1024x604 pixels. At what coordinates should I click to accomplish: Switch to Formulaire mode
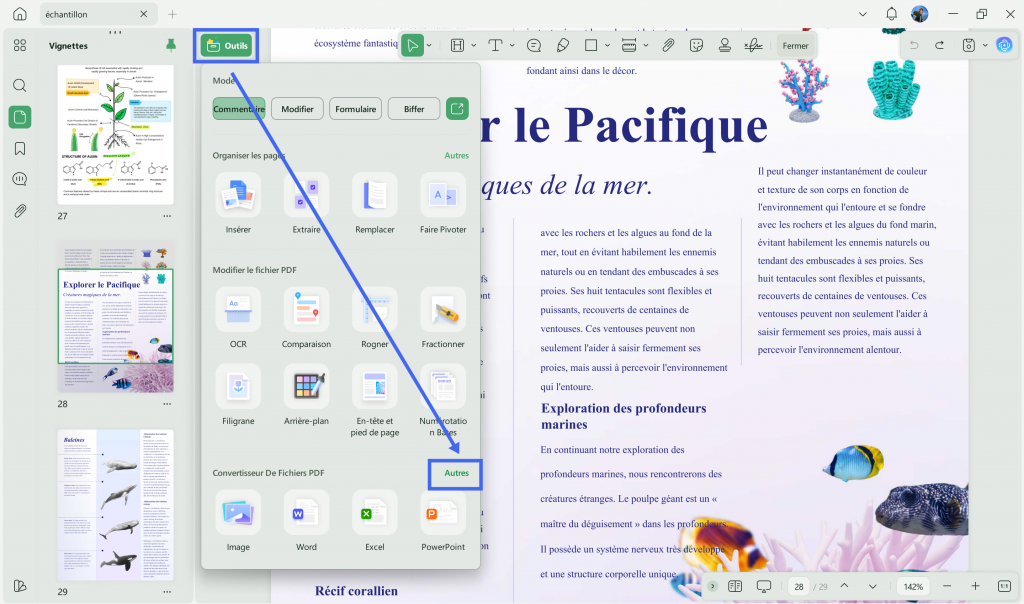(x=355, y=109)
